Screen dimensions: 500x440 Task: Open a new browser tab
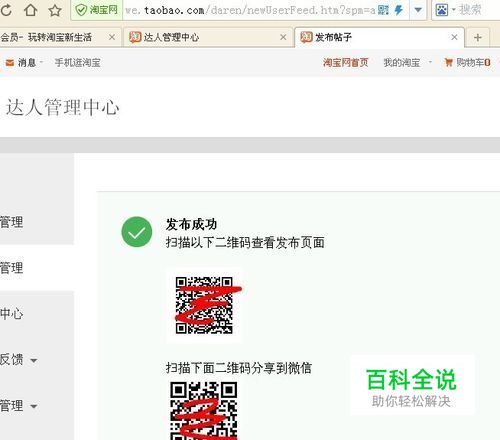tap(478, 37)
